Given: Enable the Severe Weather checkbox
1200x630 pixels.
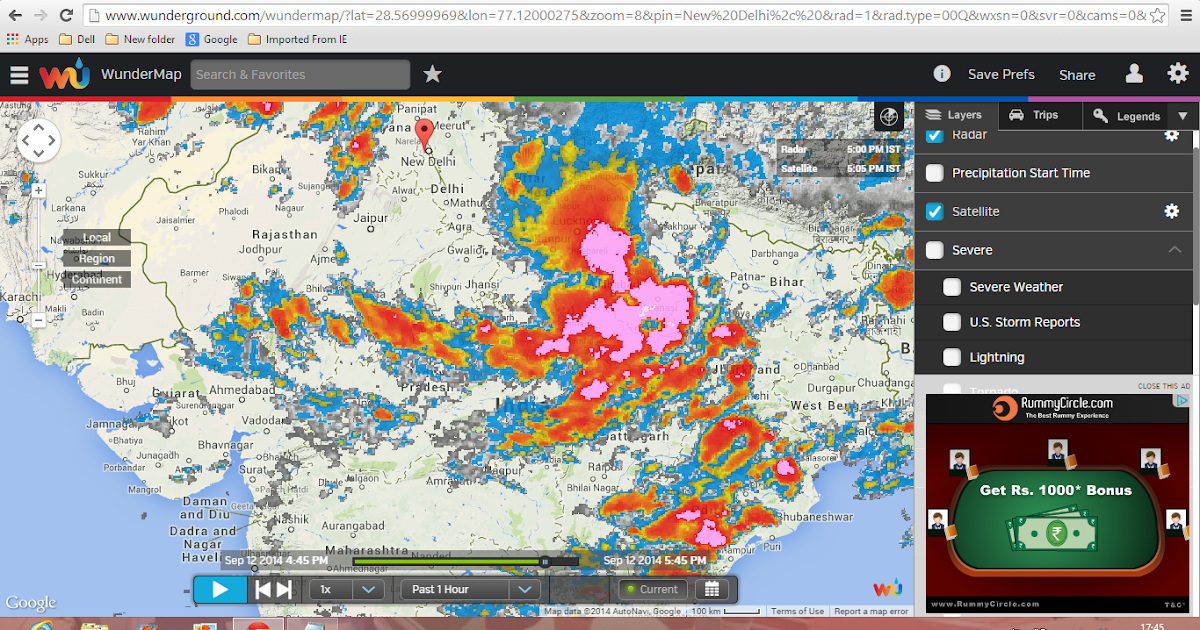Looking at the screenshot, I should (952, 287).
